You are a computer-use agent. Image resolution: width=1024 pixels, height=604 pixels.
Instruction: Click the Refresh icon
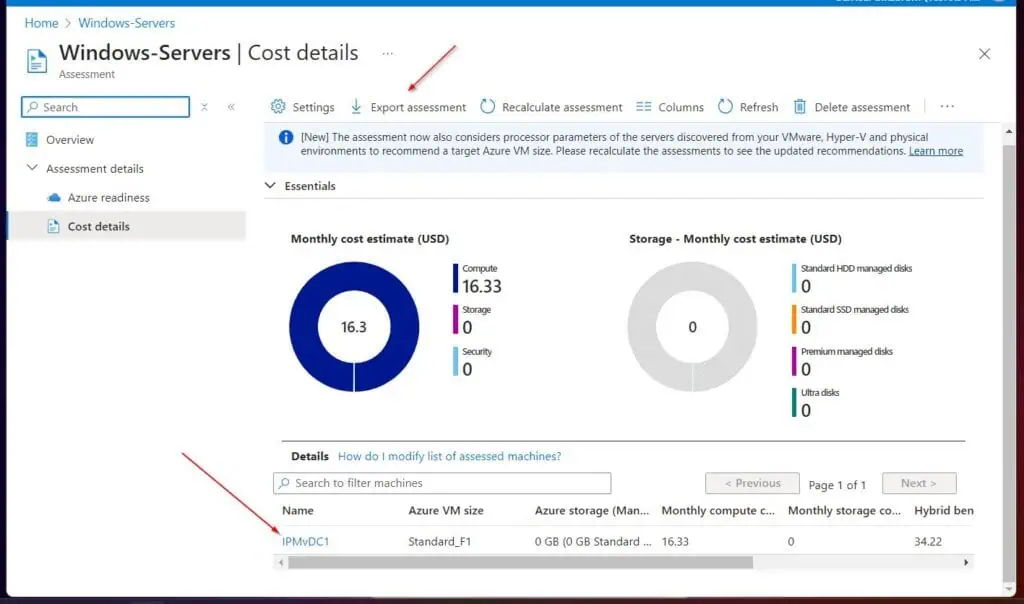(726, 106)
